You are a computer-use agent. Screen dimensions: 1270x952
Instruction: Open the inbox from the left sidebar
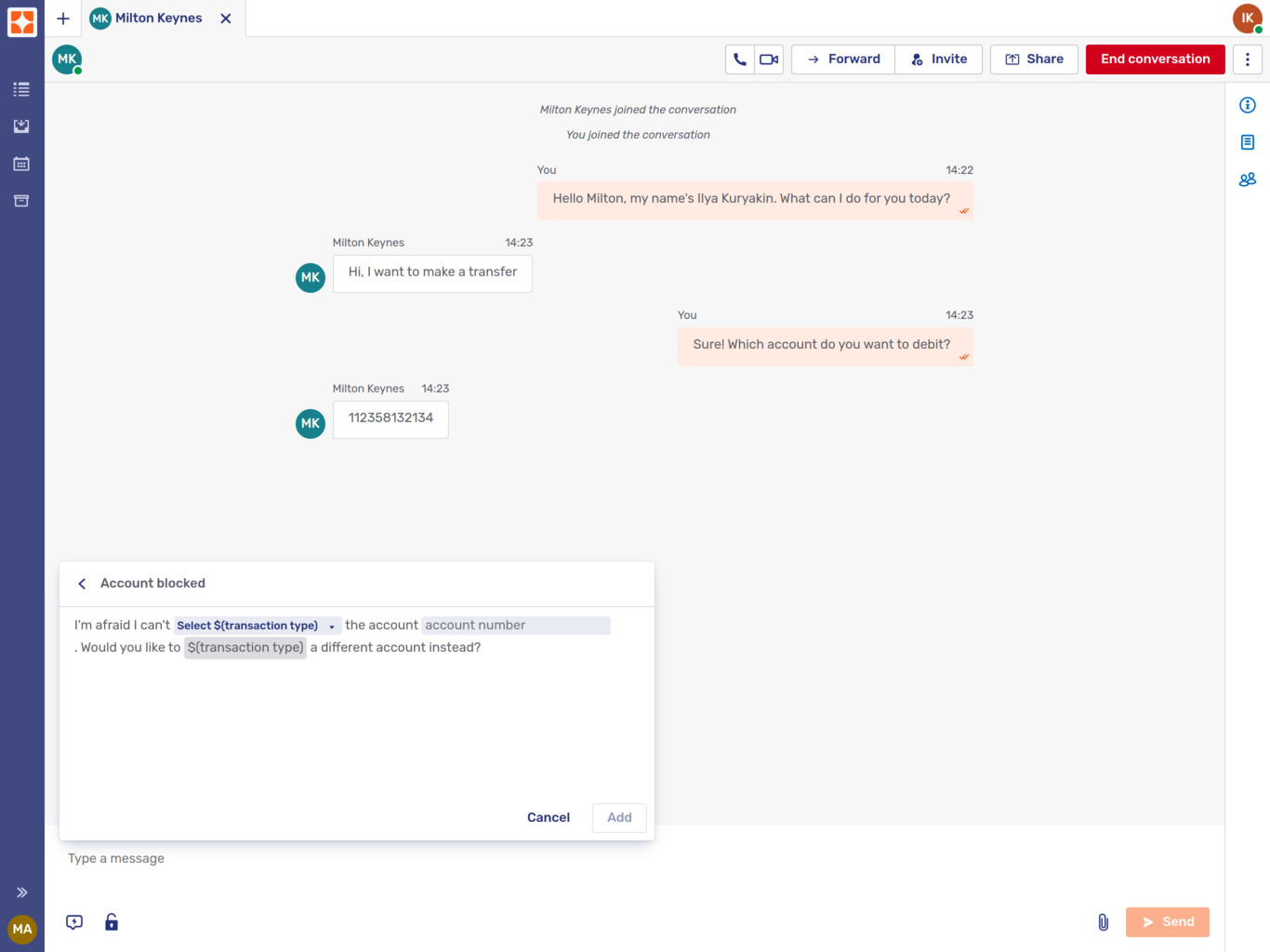21,126
